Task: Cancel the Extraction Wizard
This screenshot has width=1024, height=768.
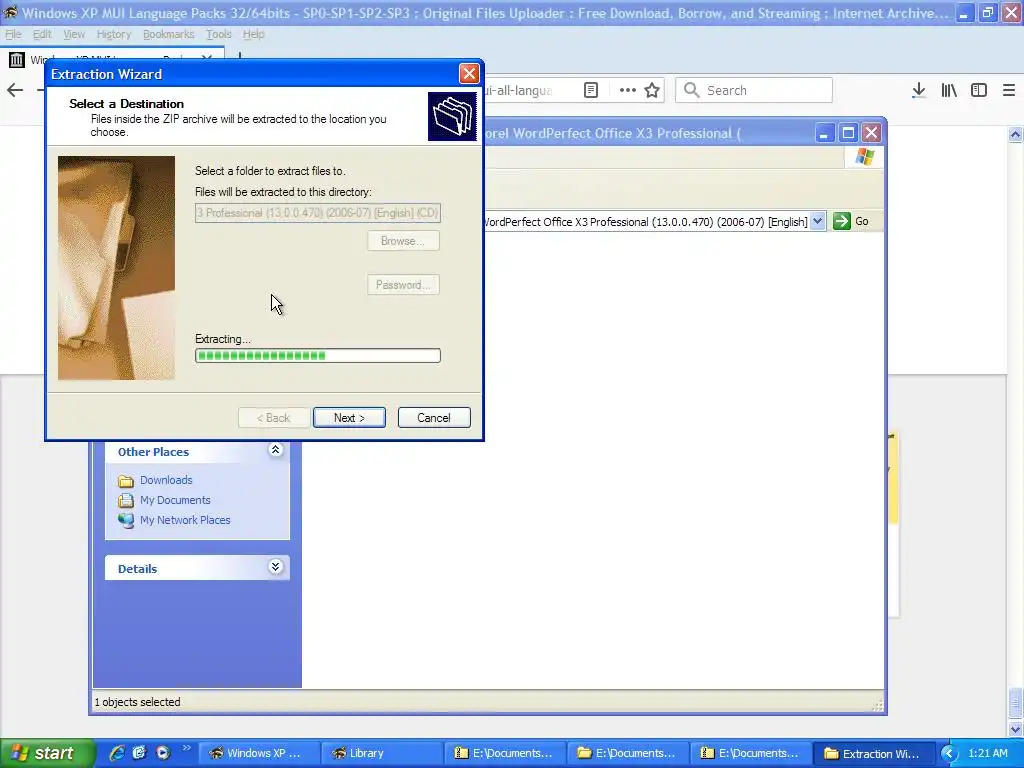Action: 434,417
